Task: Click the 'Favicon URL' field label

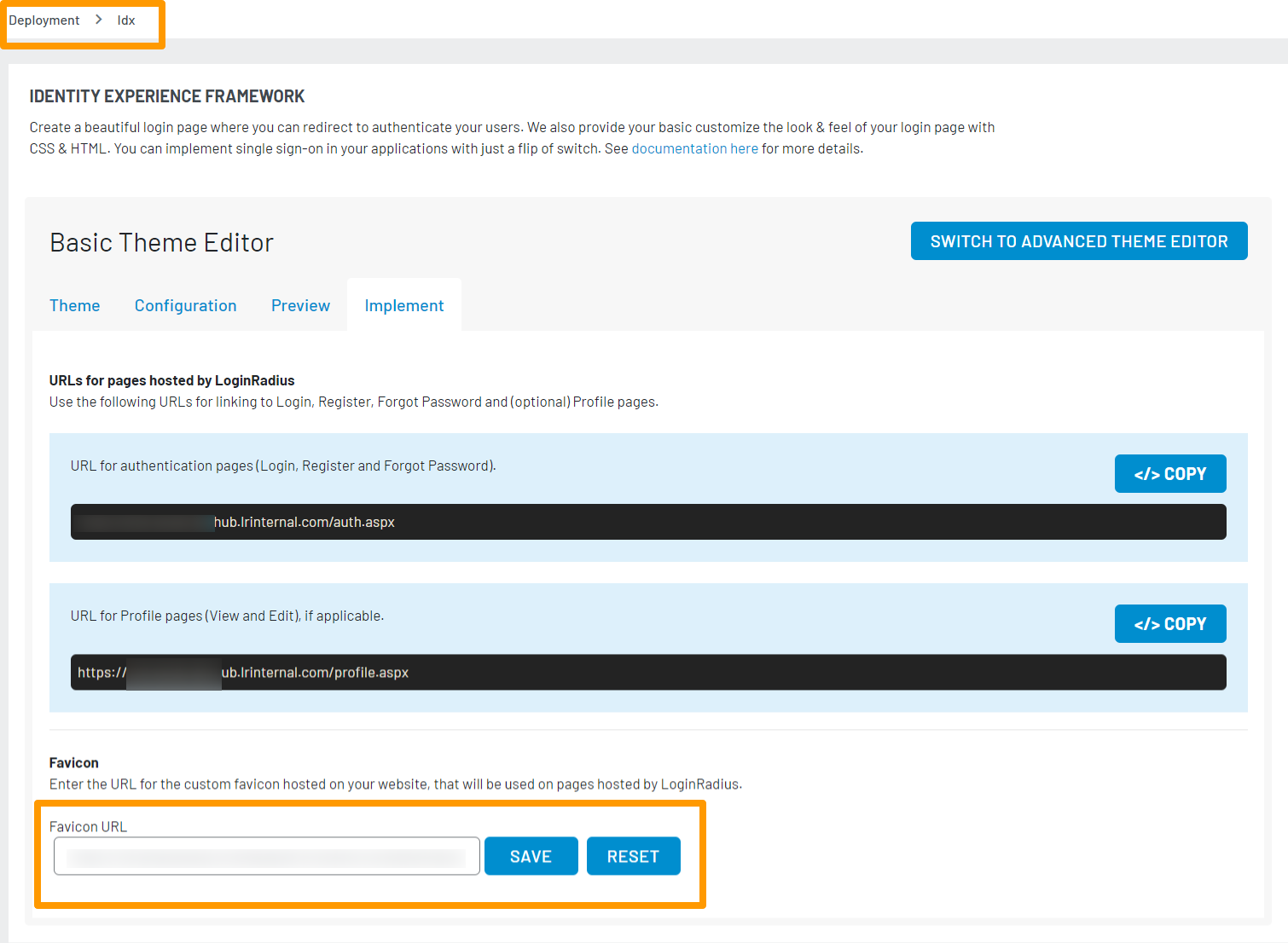Action: coord(88,827)
